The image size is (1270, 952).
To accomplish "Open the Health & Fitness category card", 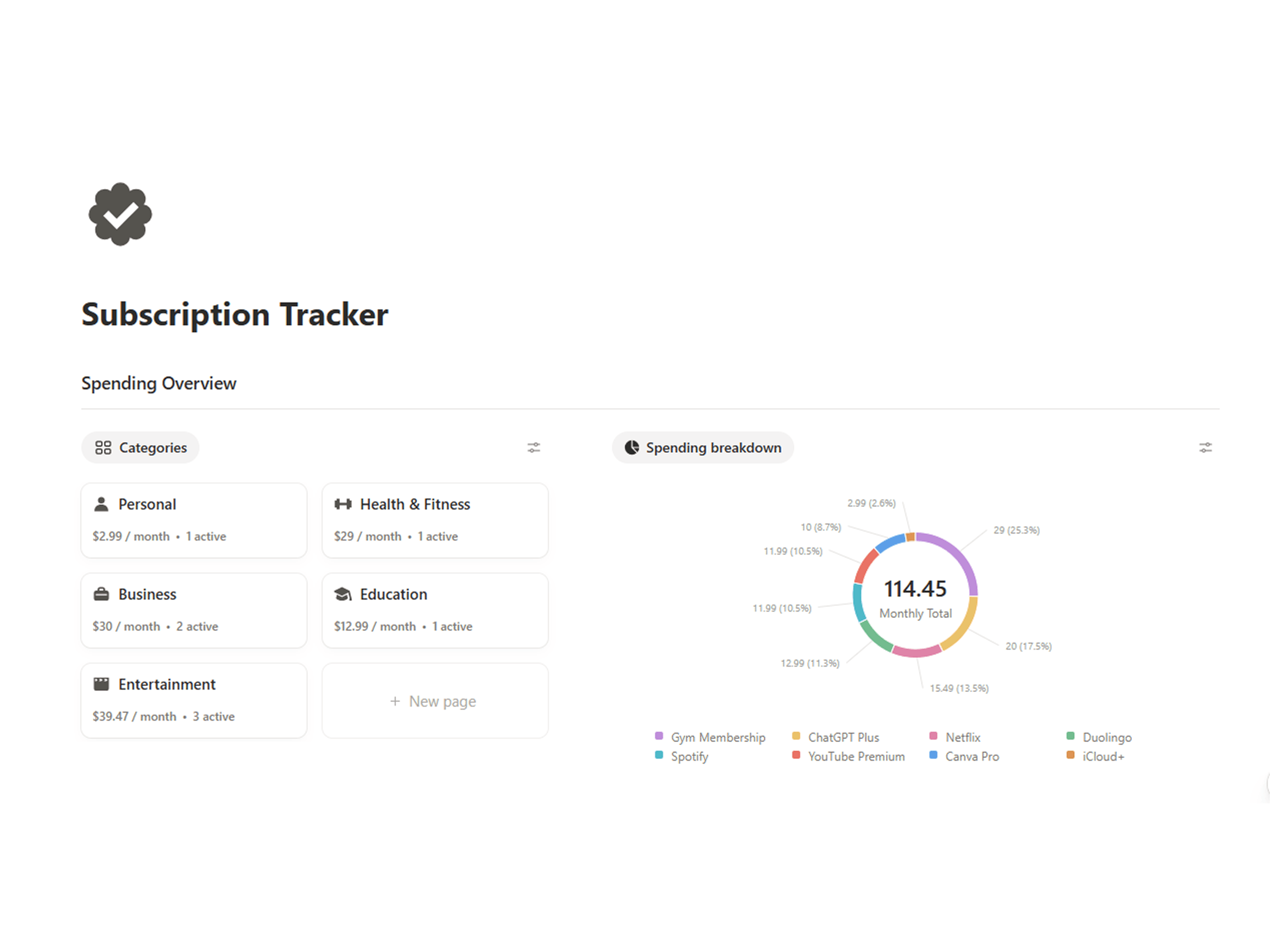I will [x=434, y=520].
